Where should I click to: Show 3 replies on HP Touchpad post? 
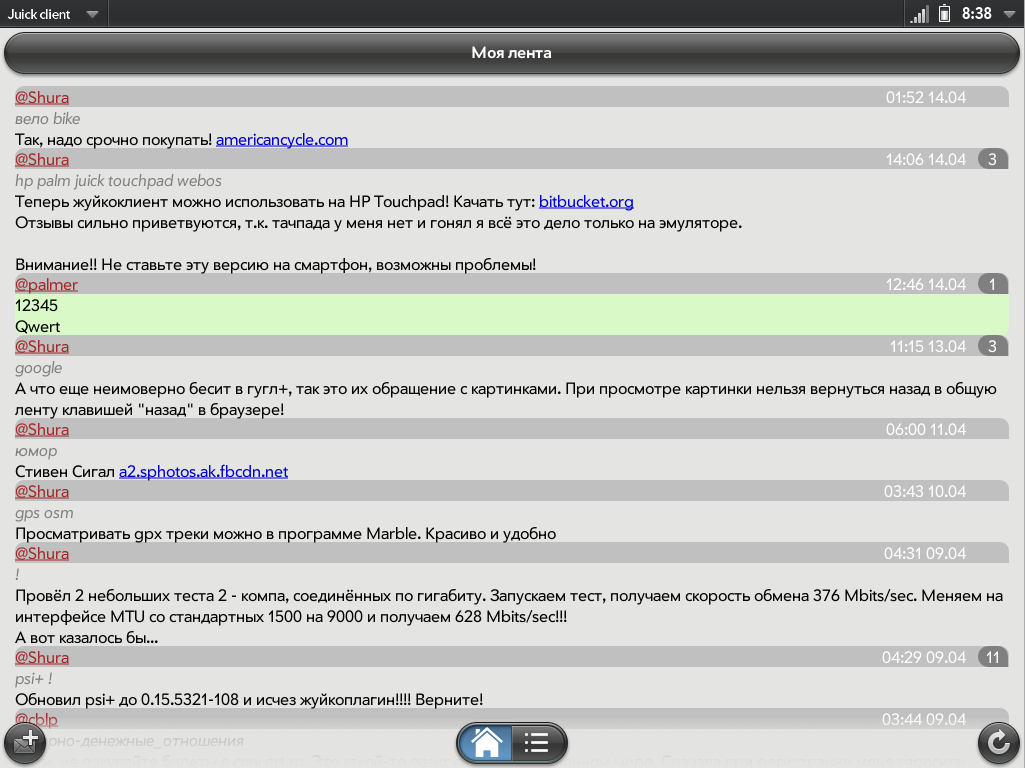[992, 160]
